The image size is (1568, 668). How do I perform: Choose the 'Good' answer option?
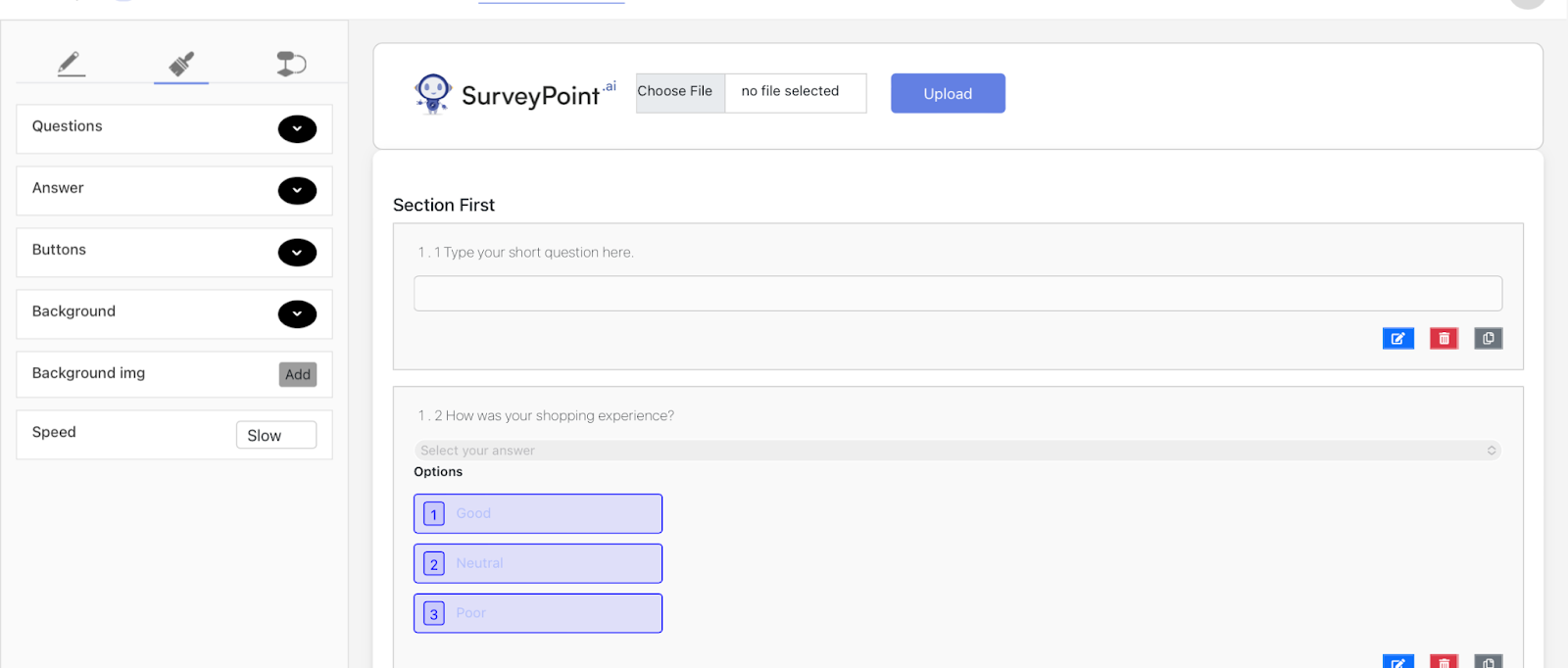coord(538,513)
